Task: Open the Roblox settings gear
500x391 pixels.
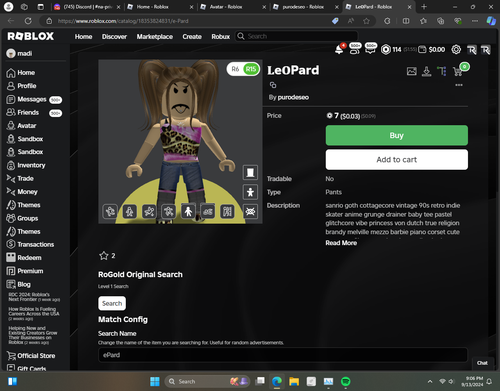Action: tap(456, 50)
